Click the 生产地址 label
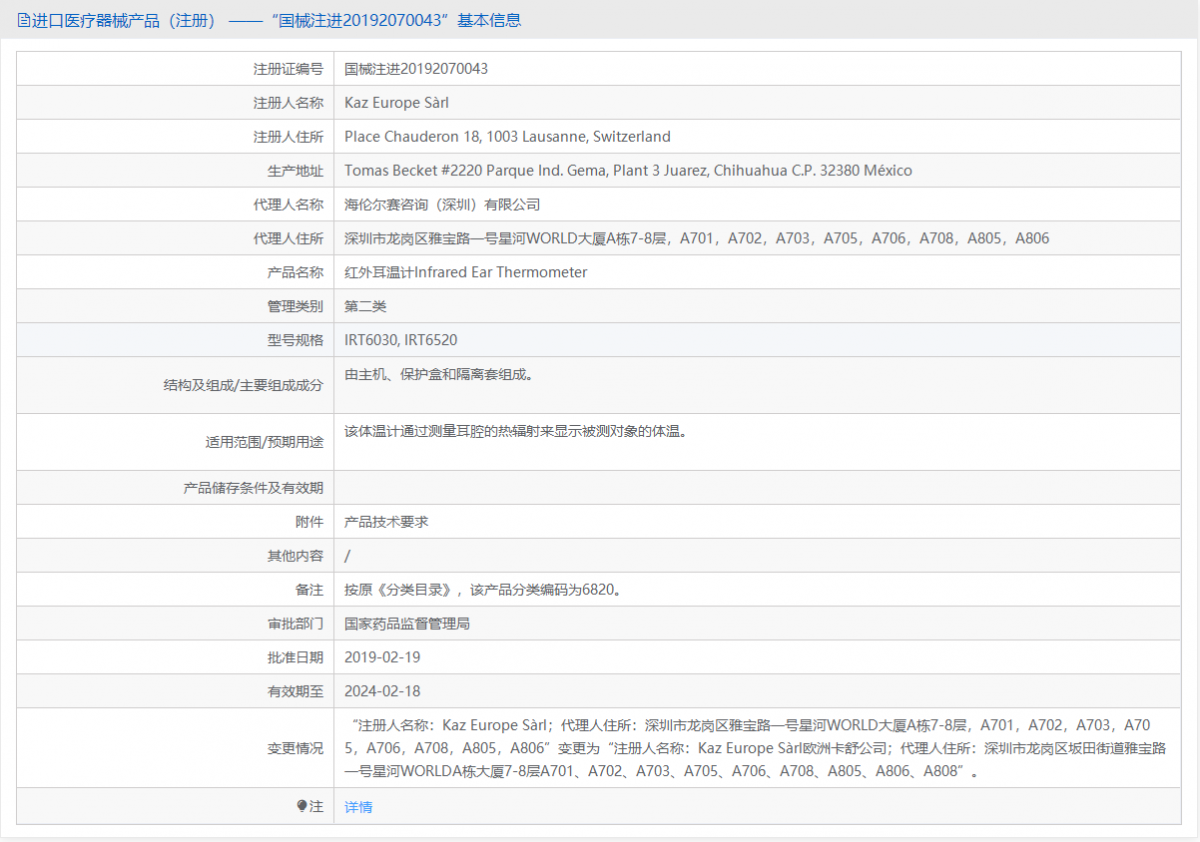The height and width of the screenshot is (842, 1200). click(295, 171)
